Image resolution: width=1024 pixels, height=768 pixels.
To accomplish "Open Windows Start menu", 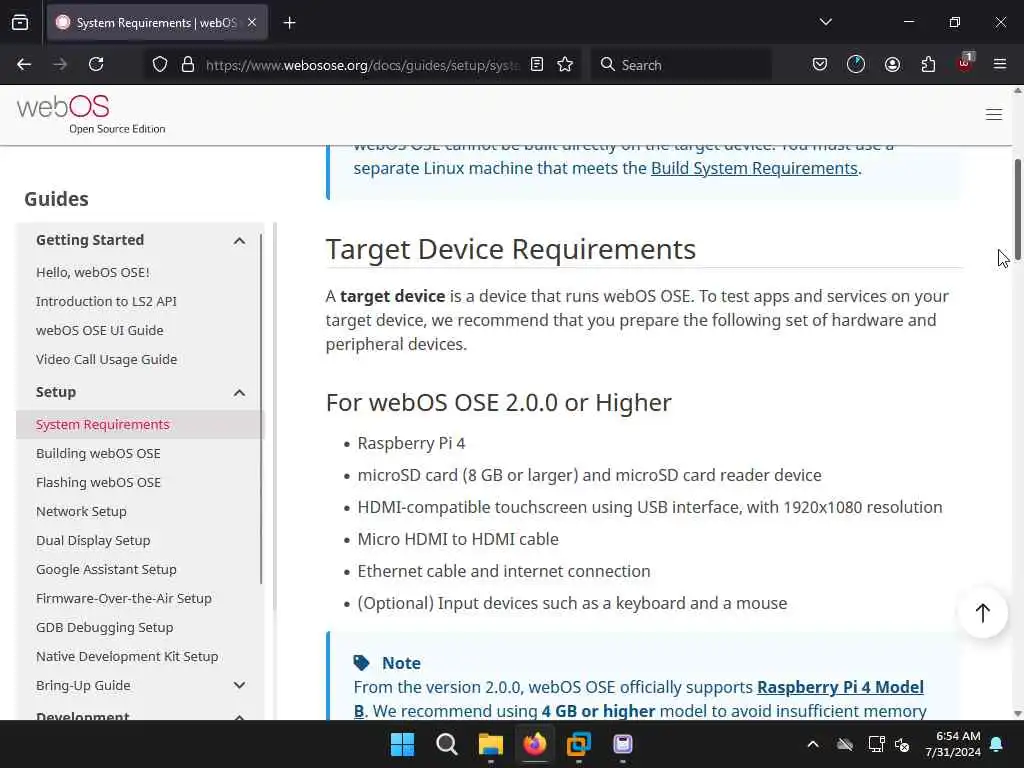I will click(402, 744).
